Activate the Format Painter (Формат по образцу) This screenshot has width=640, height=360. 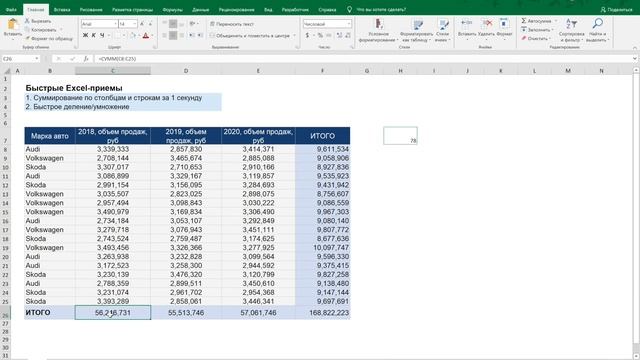(49, 38)
